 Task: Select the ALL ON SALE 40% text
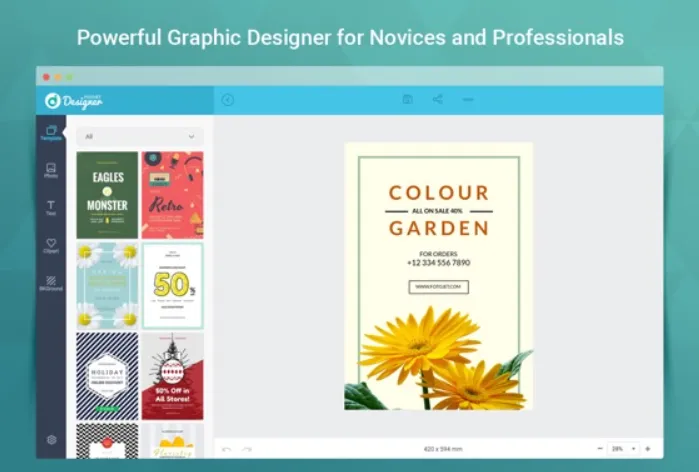437,211
